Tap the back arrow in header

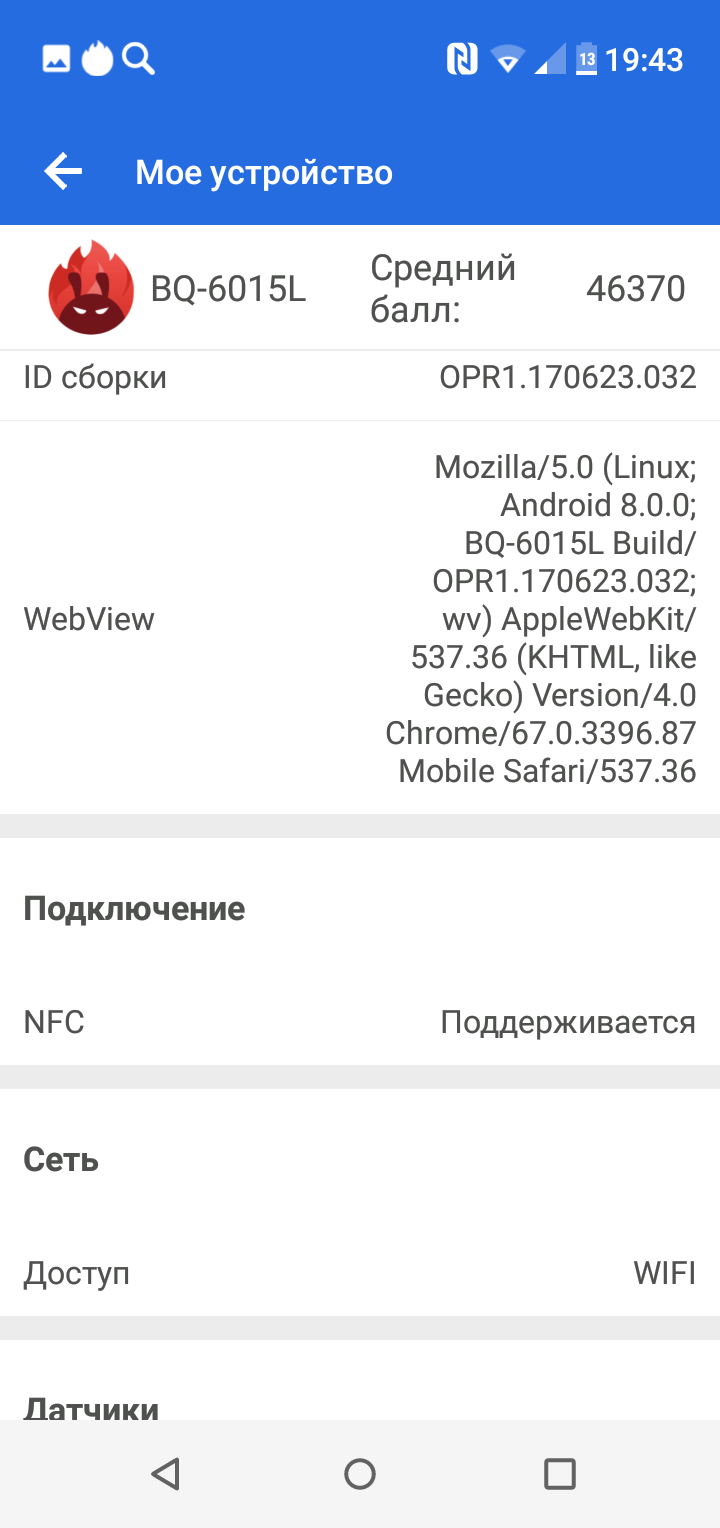pos(63,172)
